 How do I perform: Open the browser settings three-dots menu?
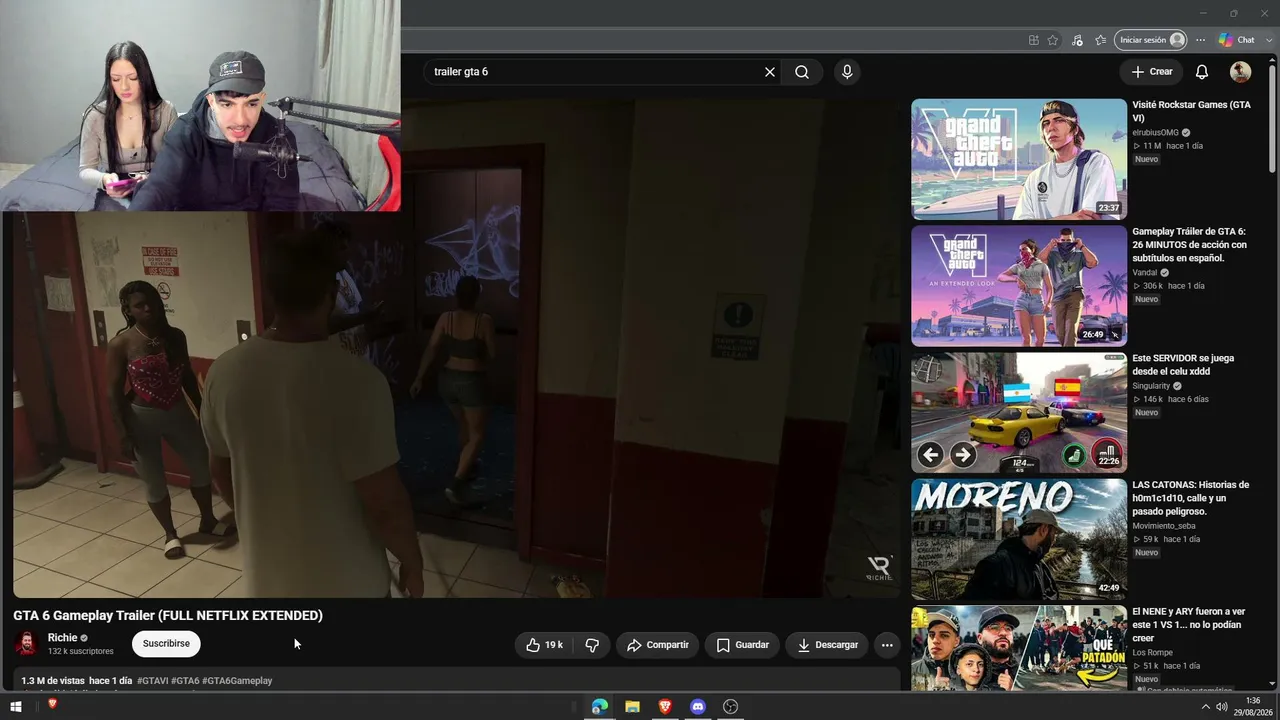point(1201,40)
